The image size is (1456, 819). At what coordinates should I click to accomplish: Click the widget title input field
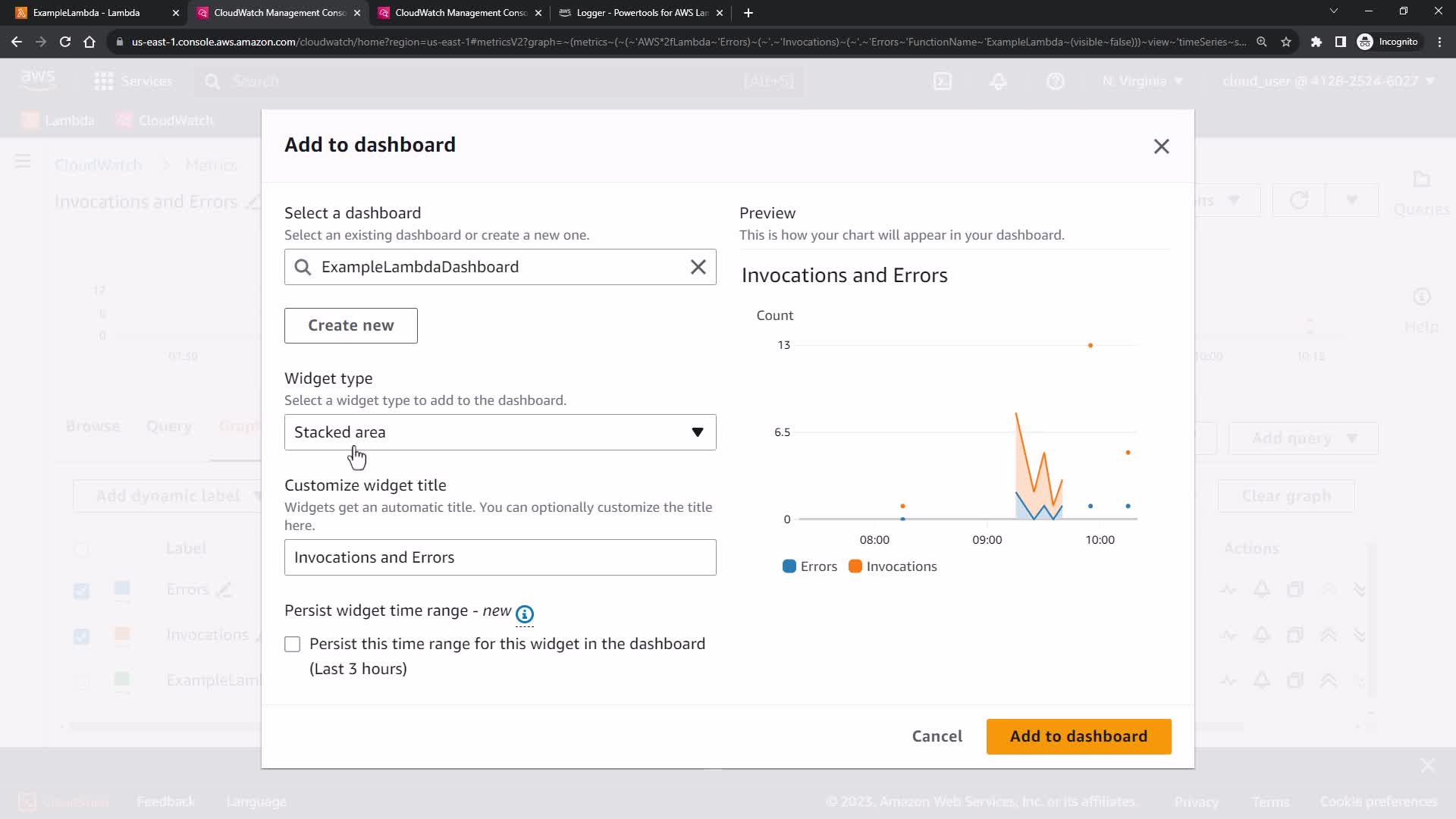pos(500,557)
